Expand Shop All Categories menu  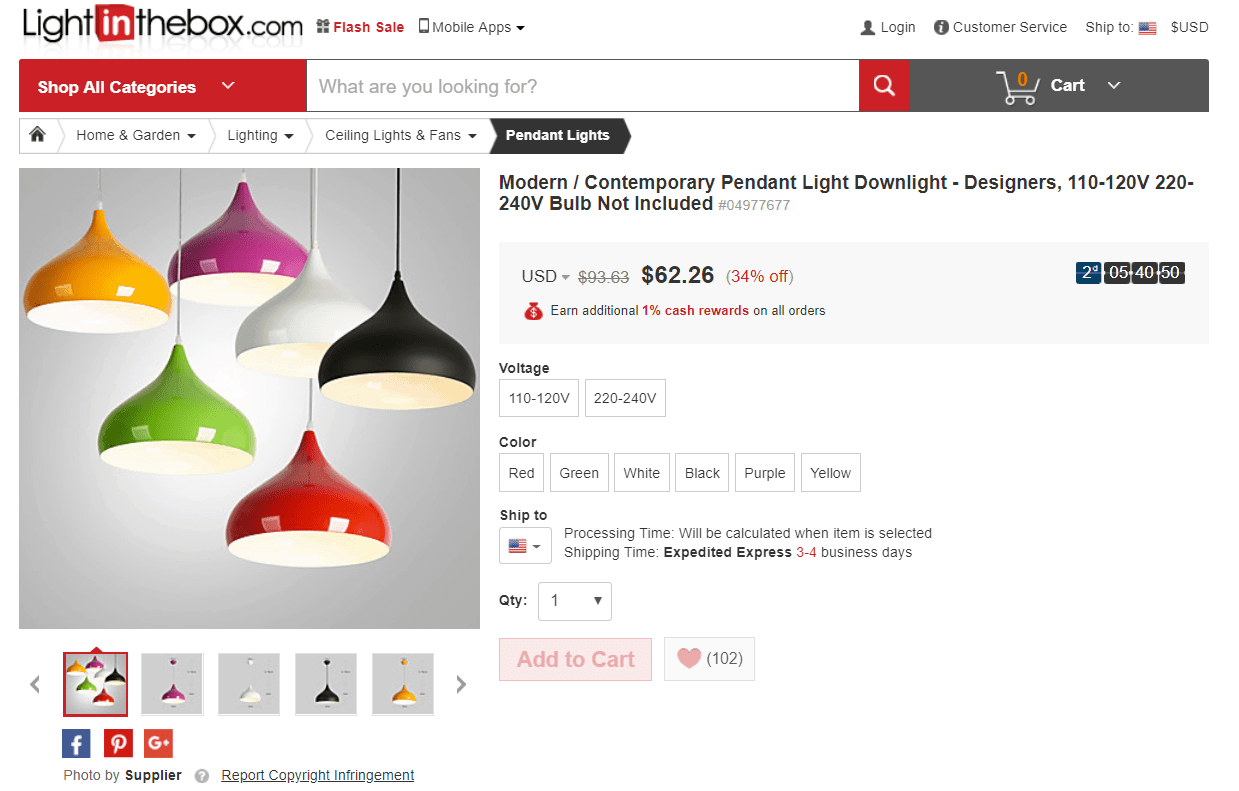tap(136, 86)
